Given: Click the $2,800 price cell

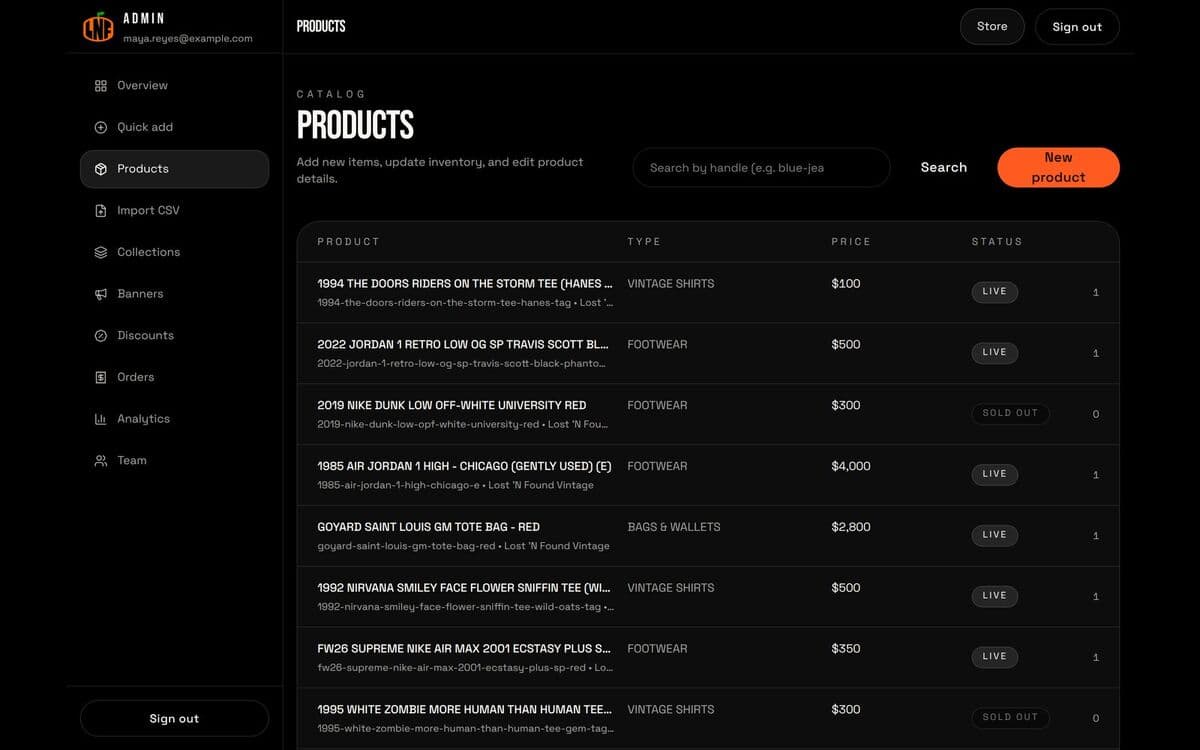Looking at the screenshot, I should click(851, 527).
